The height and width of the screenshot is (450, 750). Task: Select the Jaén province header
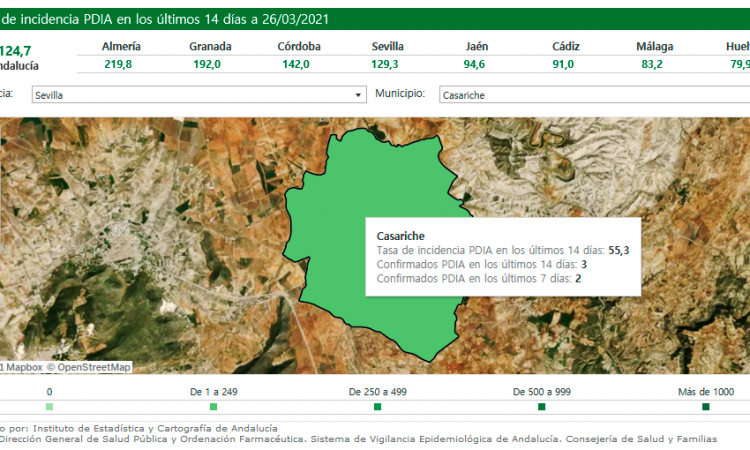pyautogui.click(x=476, y=47)
